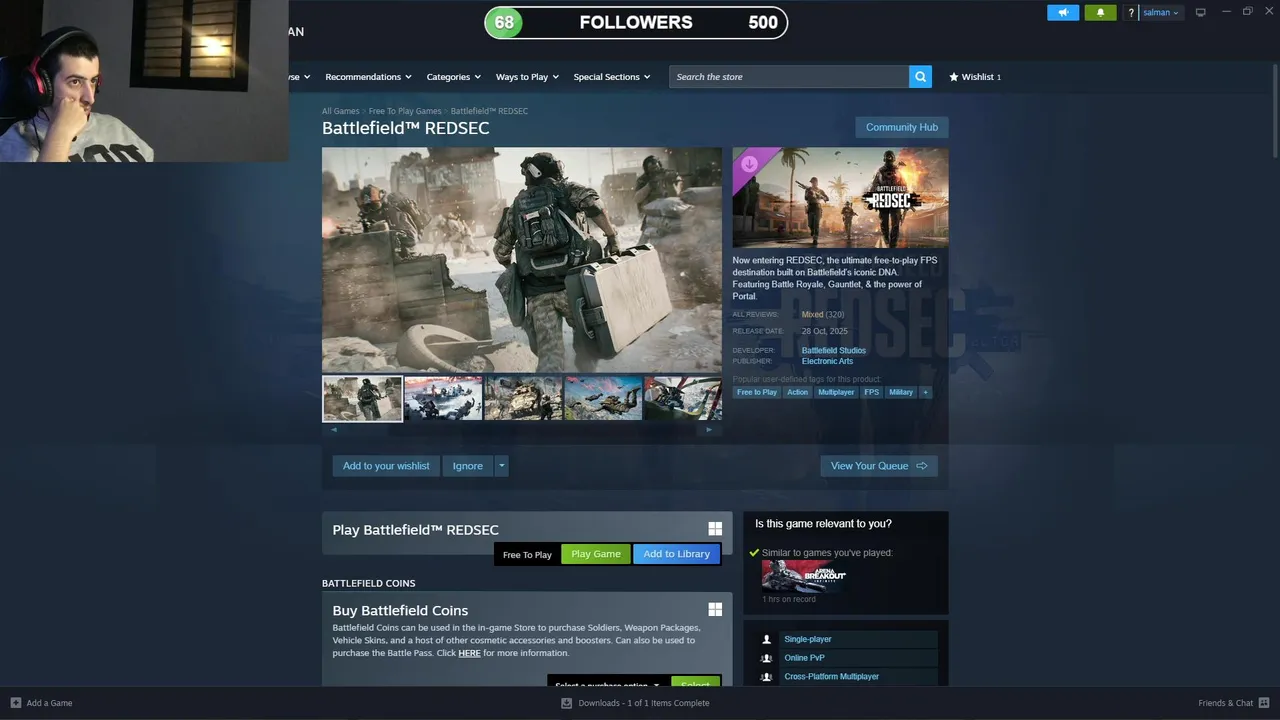Open the Ignore options dropdown arrow
1280x720 pixels.
[x=501, y=466]
